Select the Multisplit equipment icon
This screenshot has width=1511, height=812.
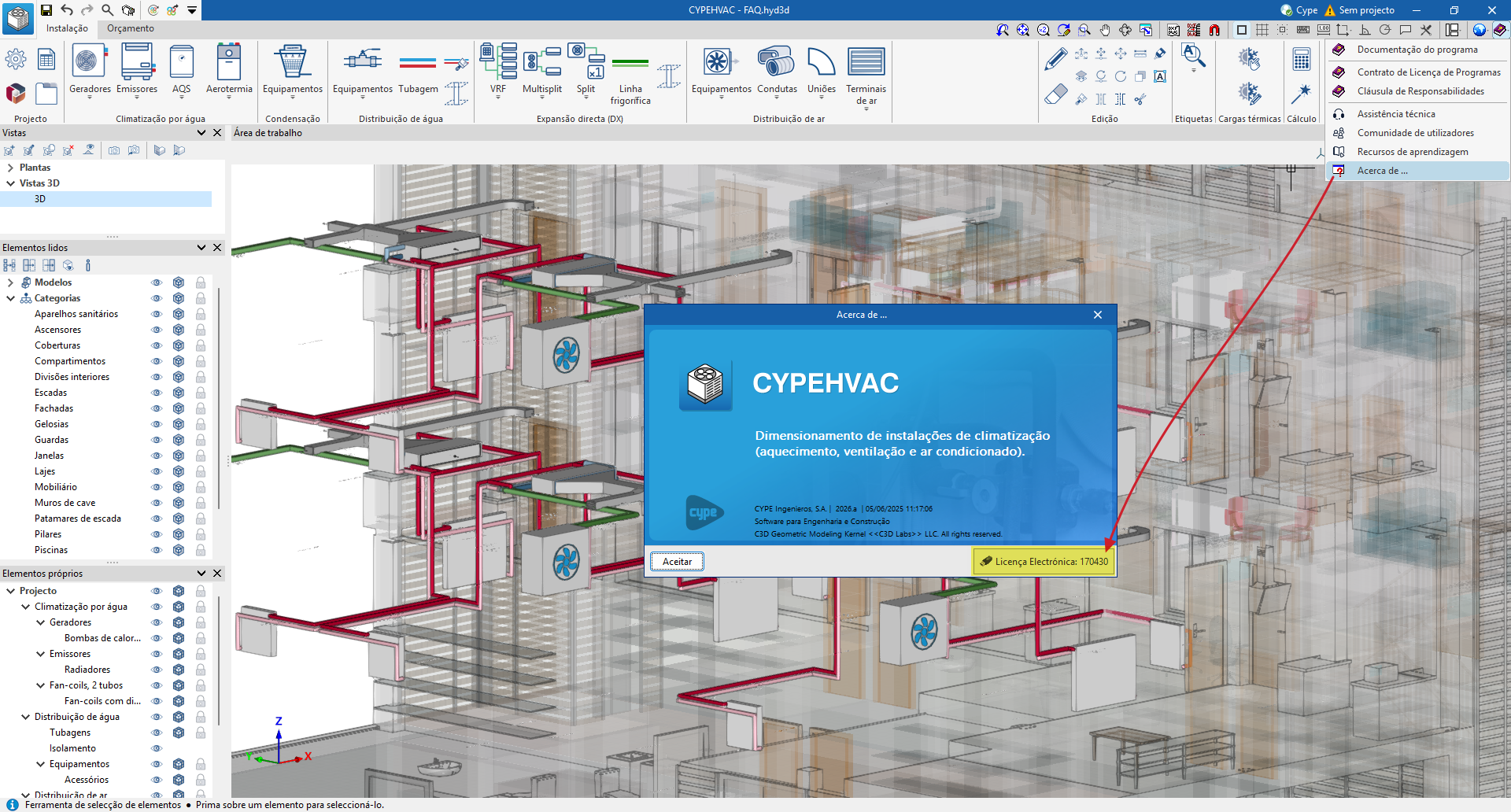(541, 63)
